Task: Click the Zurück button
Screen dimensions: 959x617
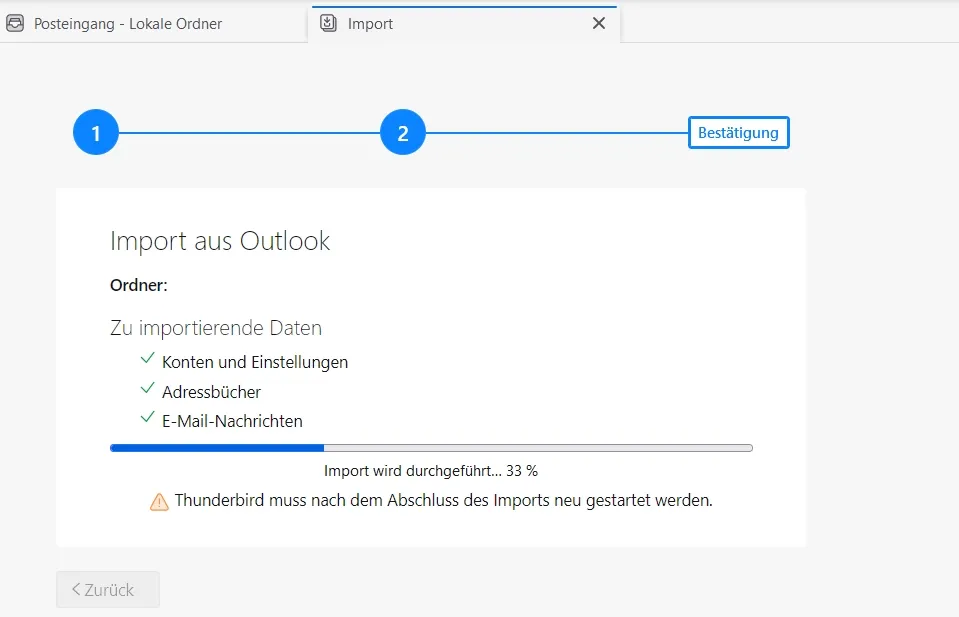Action: click(x=108, y=589)
